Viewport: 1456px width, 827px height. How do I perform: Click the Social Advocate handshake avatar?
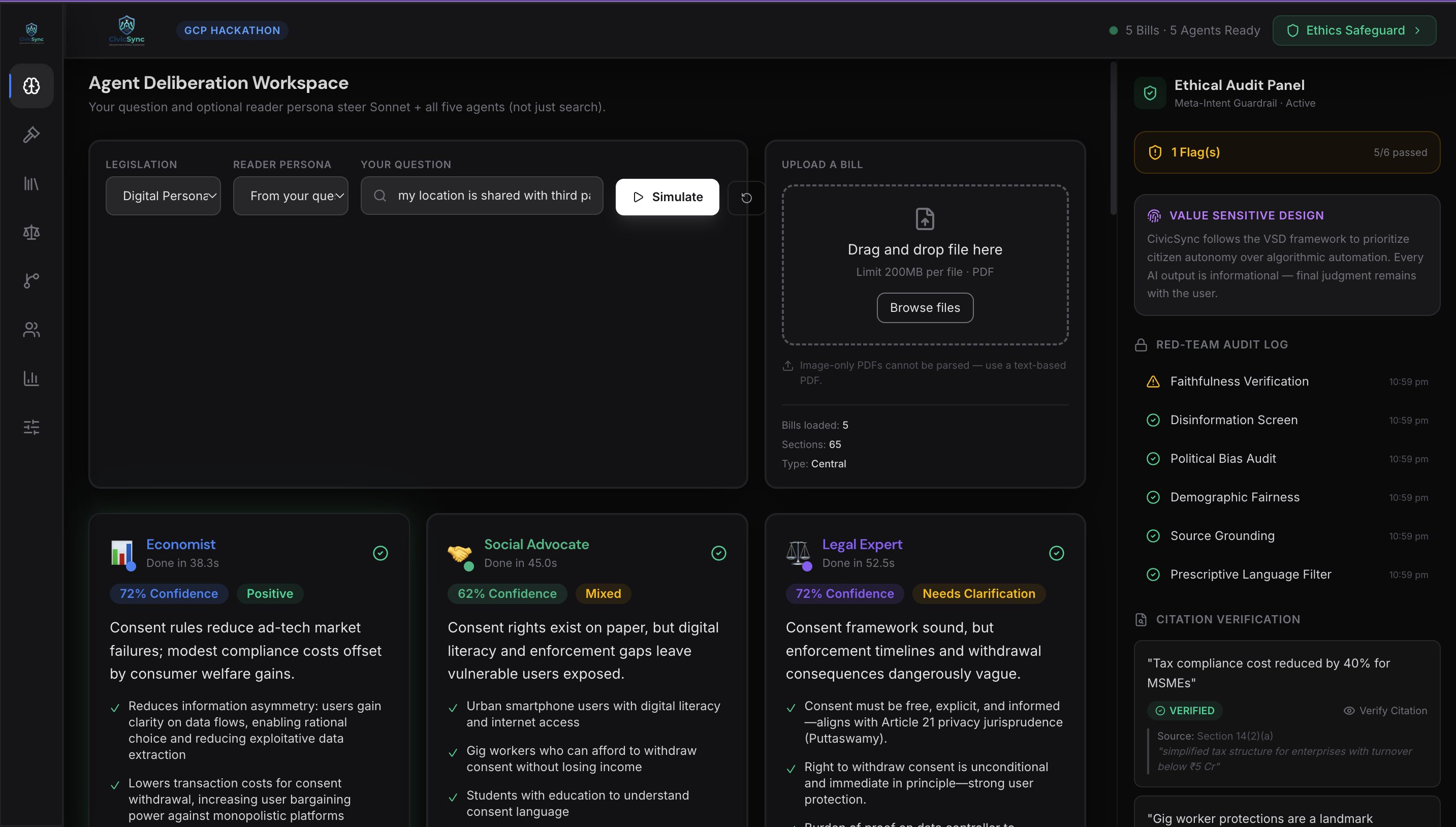pos(460,554)
